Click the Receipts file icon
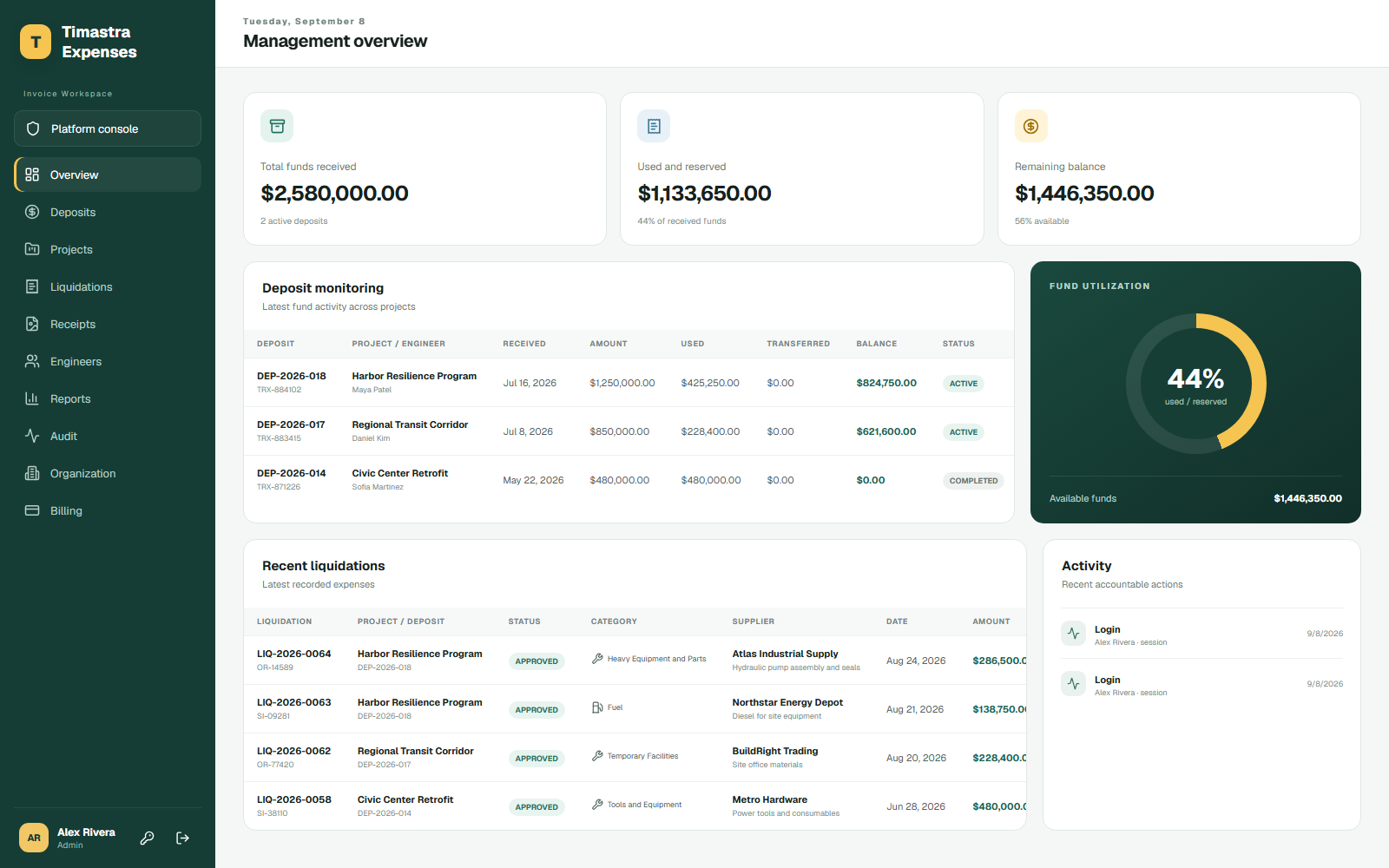The height and width of the screenshot is (868, 1389). click(x=32, y=324)
